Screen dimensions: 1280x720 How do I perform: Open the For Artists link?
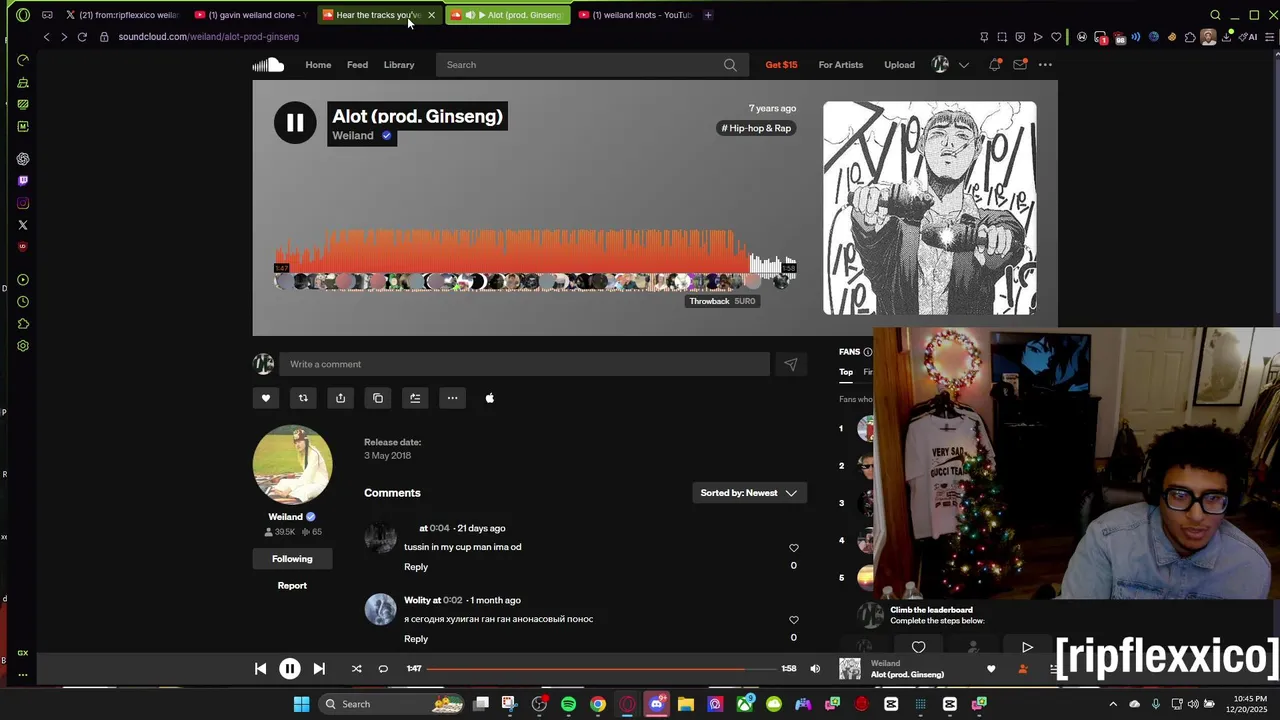(840, 65)
